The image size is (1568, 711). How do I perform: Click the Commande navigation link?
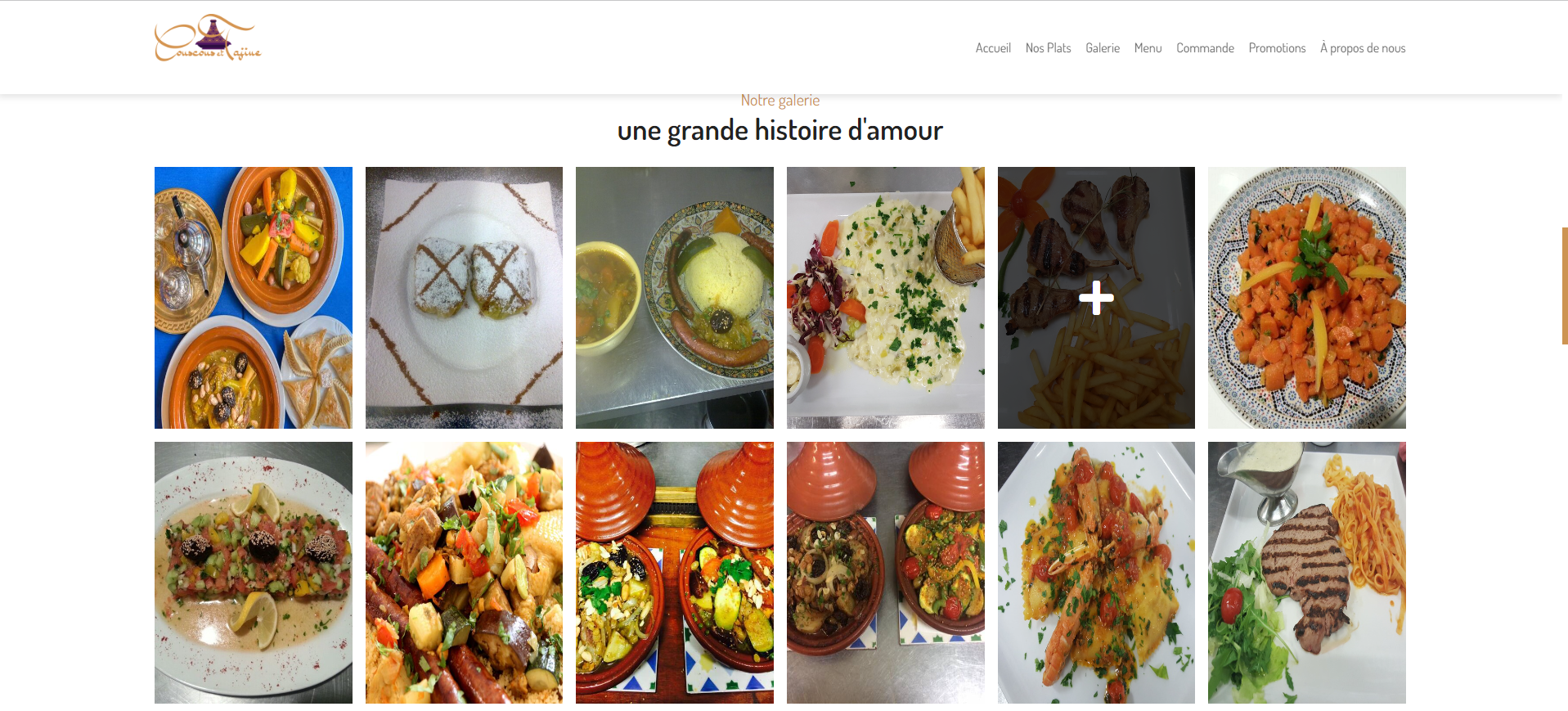(x=1205, y=48)
